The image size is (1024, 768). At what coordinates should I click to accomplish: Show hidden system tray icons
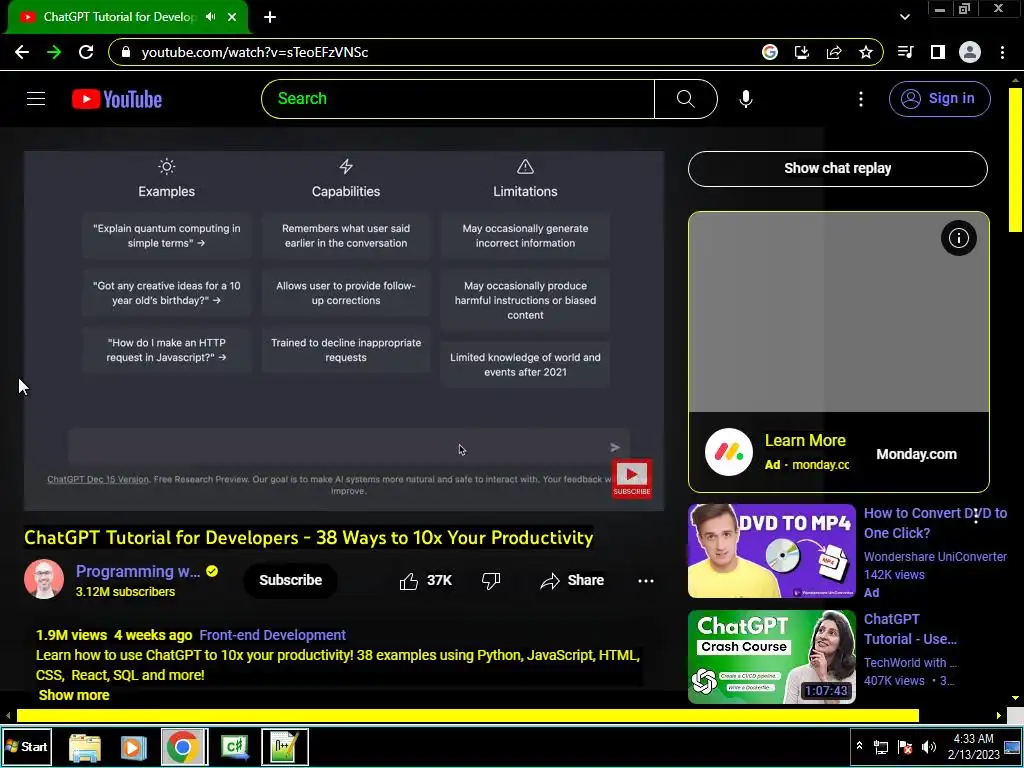point(859,746)
